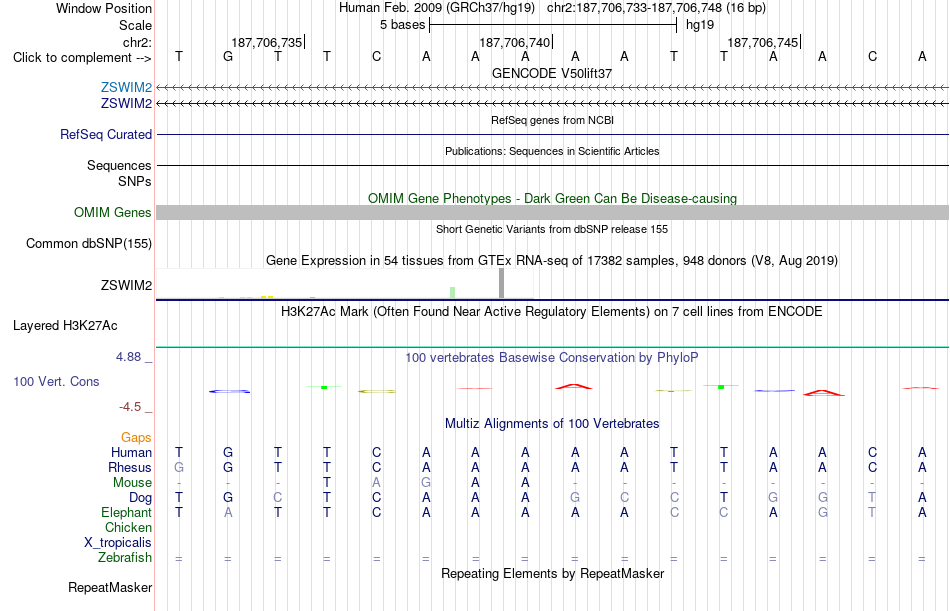This screenshot has height=611, width=950.
Task: Click the genome position text chr2:187,706,733-187,706,748
Action: pyautogui.click(x=656, y=8)
